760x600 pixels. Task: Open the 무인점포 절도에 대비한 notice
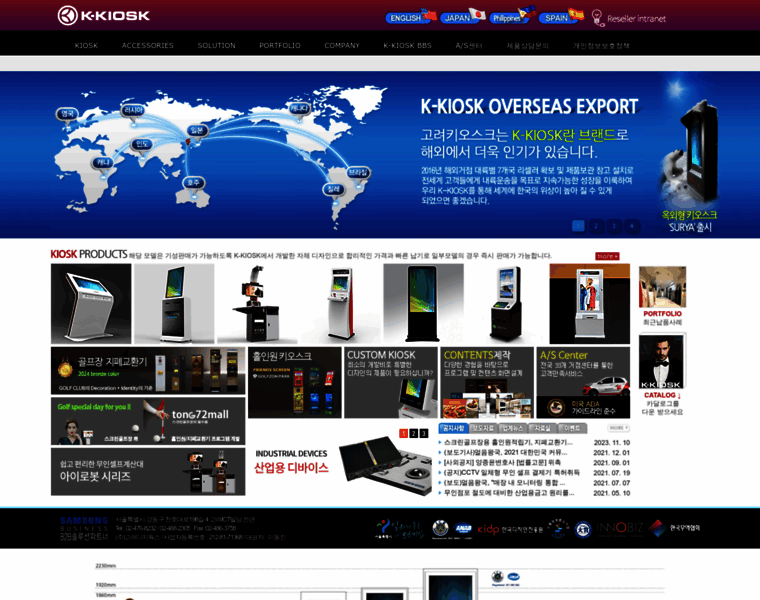(509, 493)
